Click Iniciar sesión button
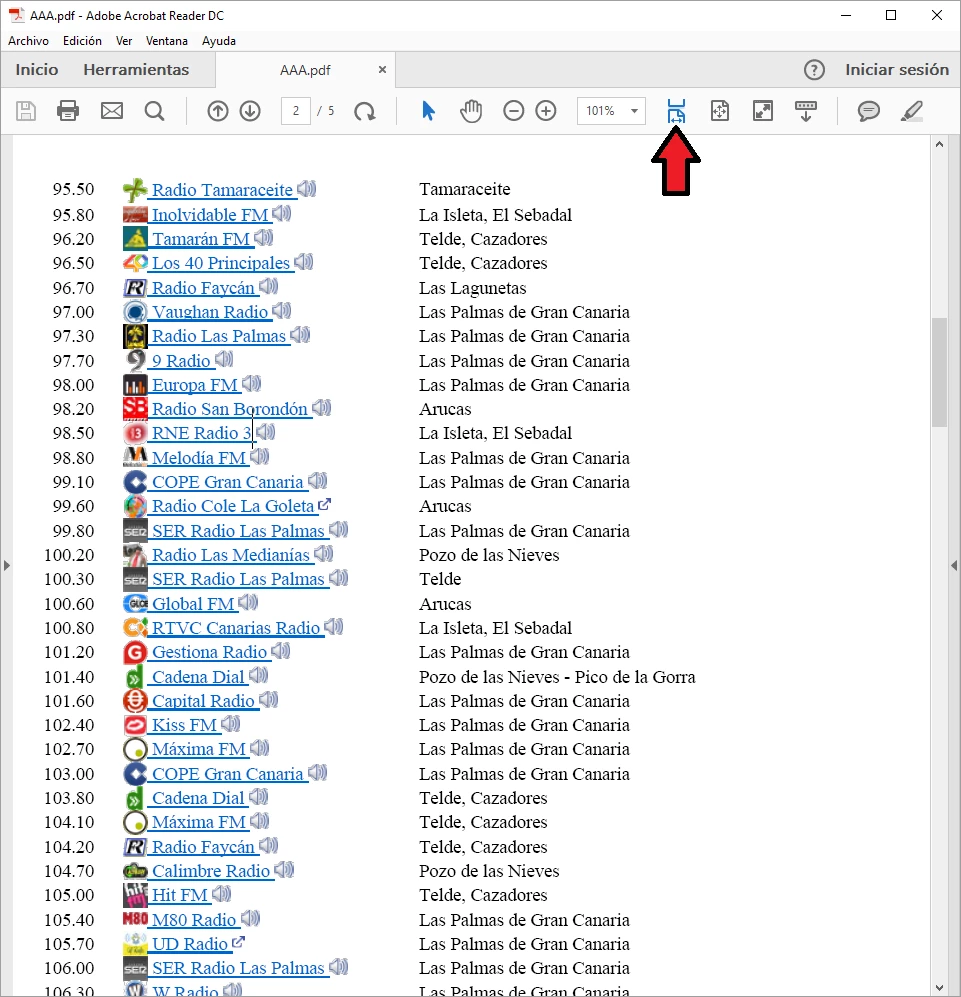Image resolution: width=961 pixels, height=997 pixels. 897,69
